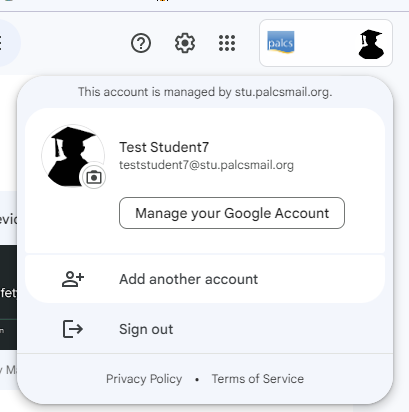Image resolution: width=409 pixels, height=412 pixels.
Task: Click the sign out arrow icon
Action: point(73,329)
